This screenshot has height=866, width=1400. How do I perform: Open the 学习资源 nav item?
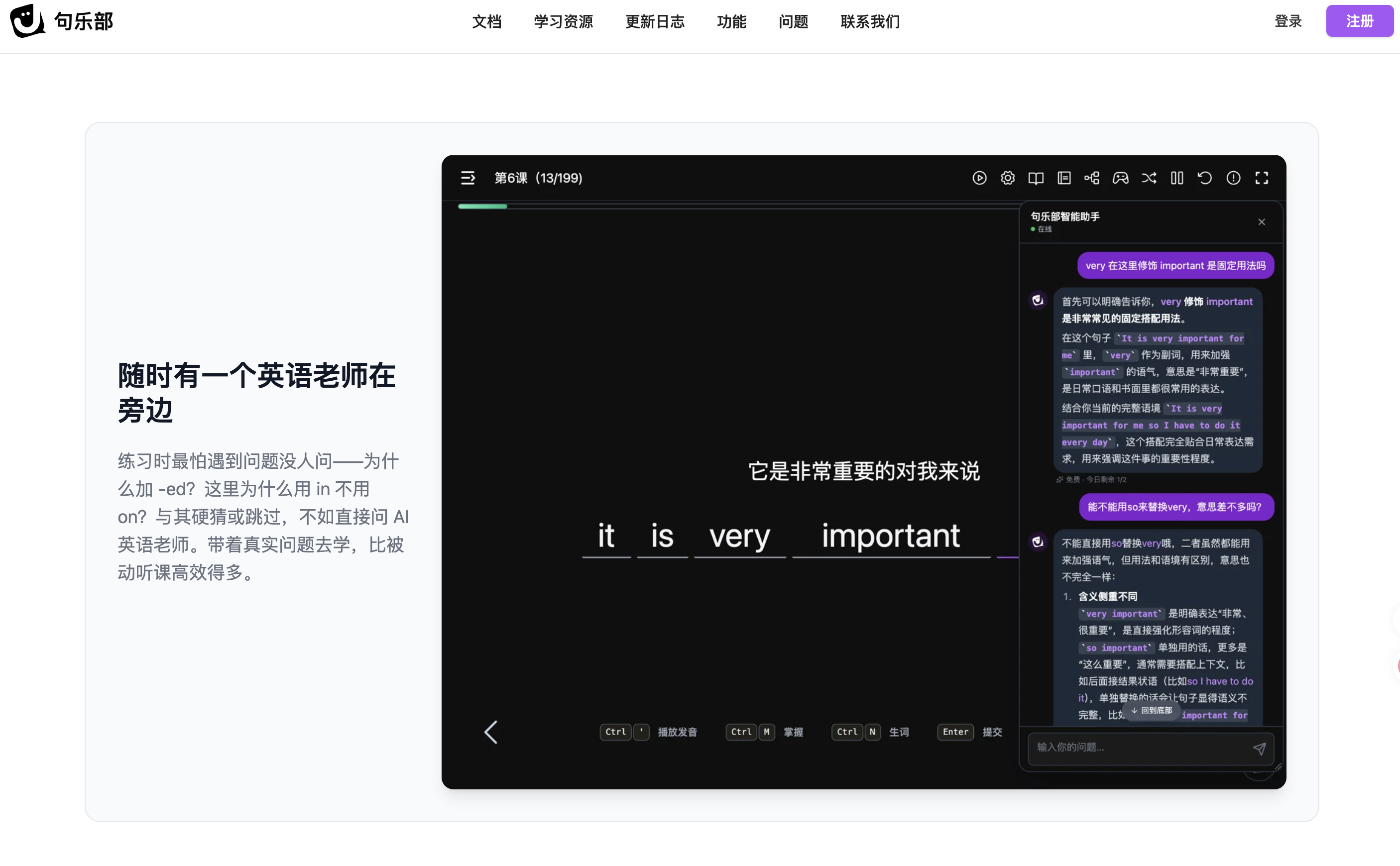(563, 22)
